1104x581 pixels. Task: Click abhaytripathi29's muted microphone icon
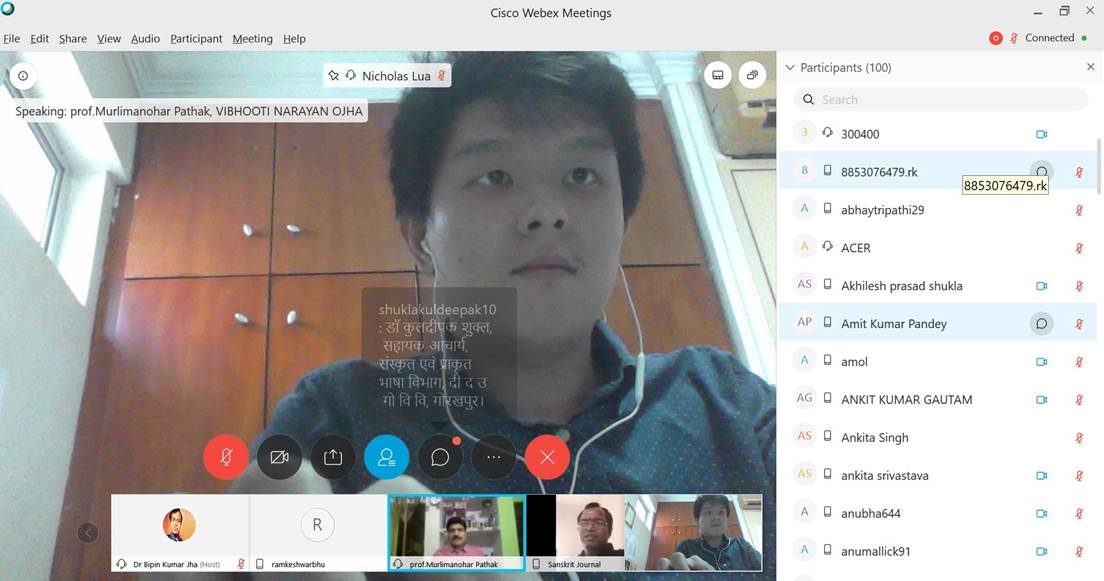[1079, 210]
